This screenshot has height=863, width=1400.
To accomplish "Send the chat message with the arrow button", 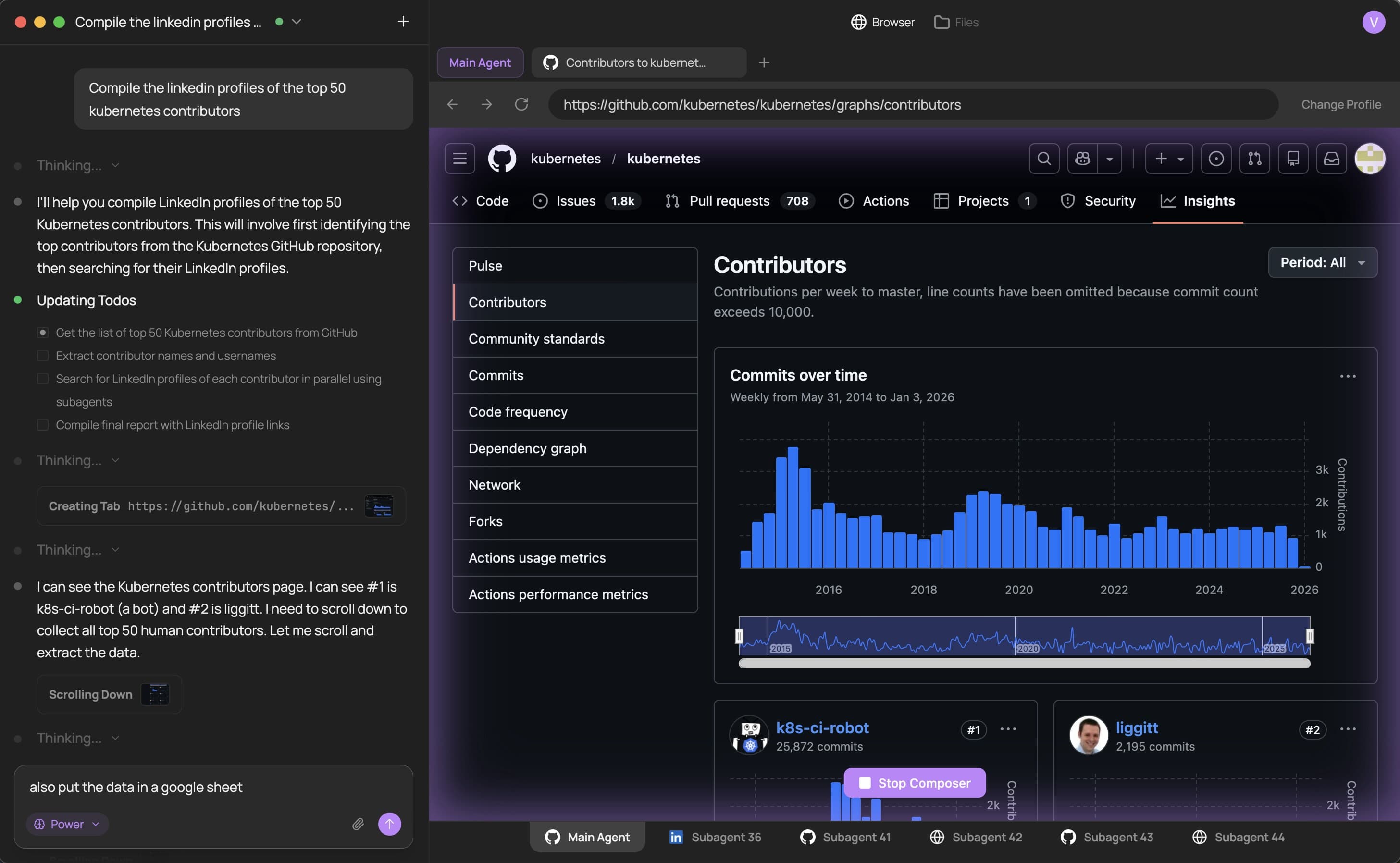I will click(390, 824).
